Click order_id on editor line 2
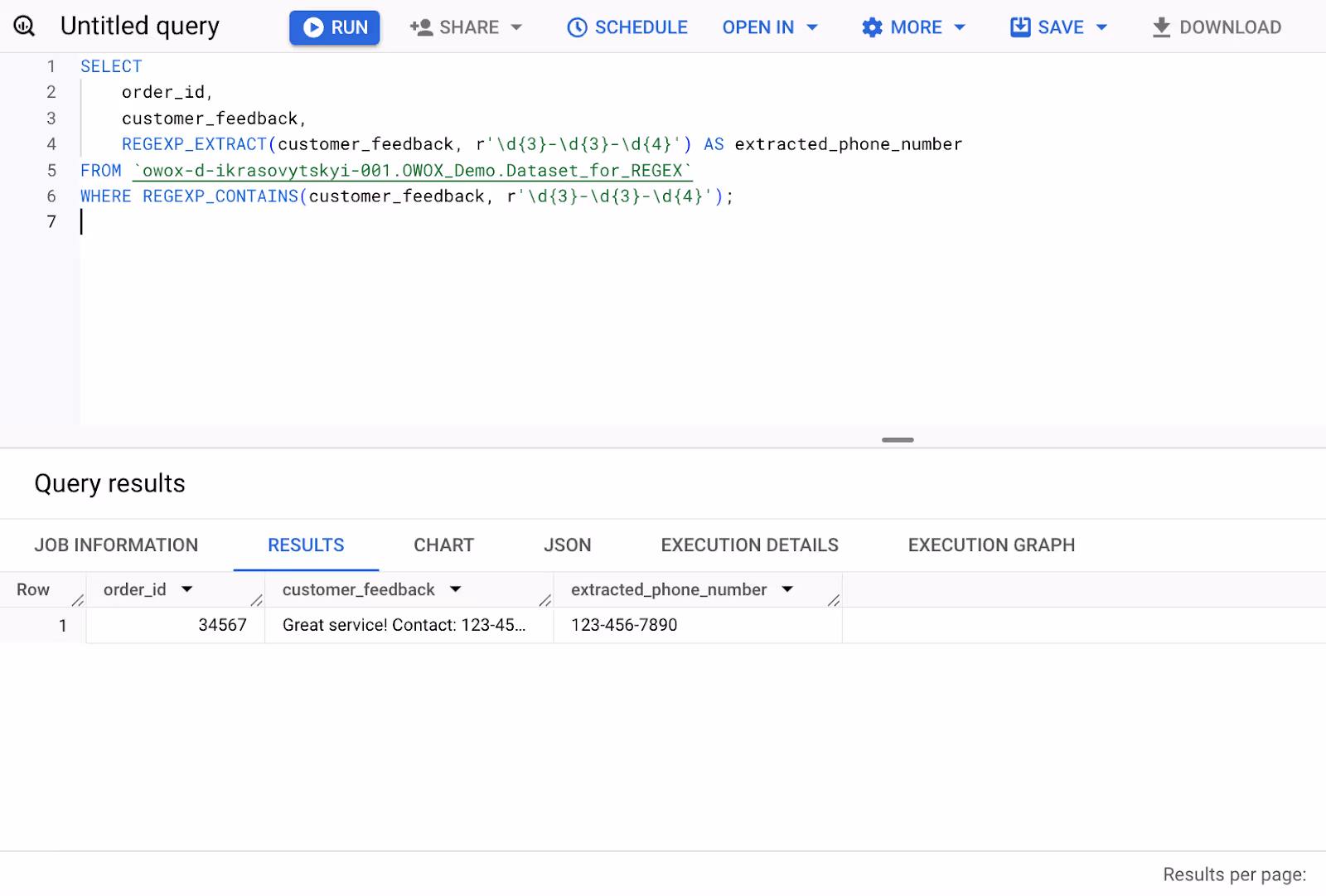The height and width of the screenshot is (896, 1326). pos(163,92)
